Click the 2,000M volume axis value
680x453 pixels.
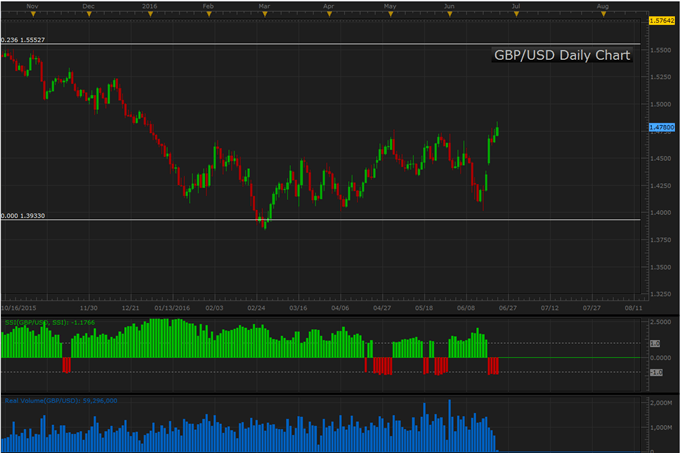pyautogui.click(x=661, y=403)
